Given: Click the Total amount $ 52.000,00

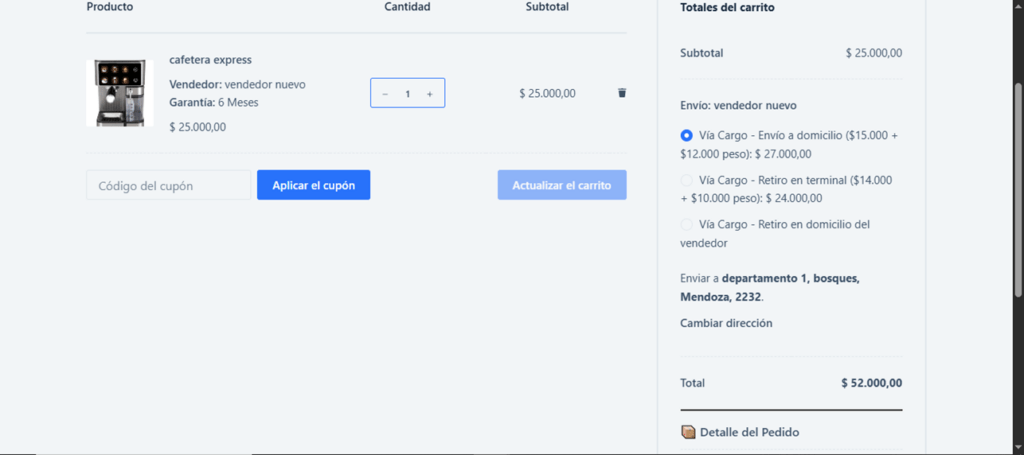Looking at the screenshot, I should pos(872,383).
